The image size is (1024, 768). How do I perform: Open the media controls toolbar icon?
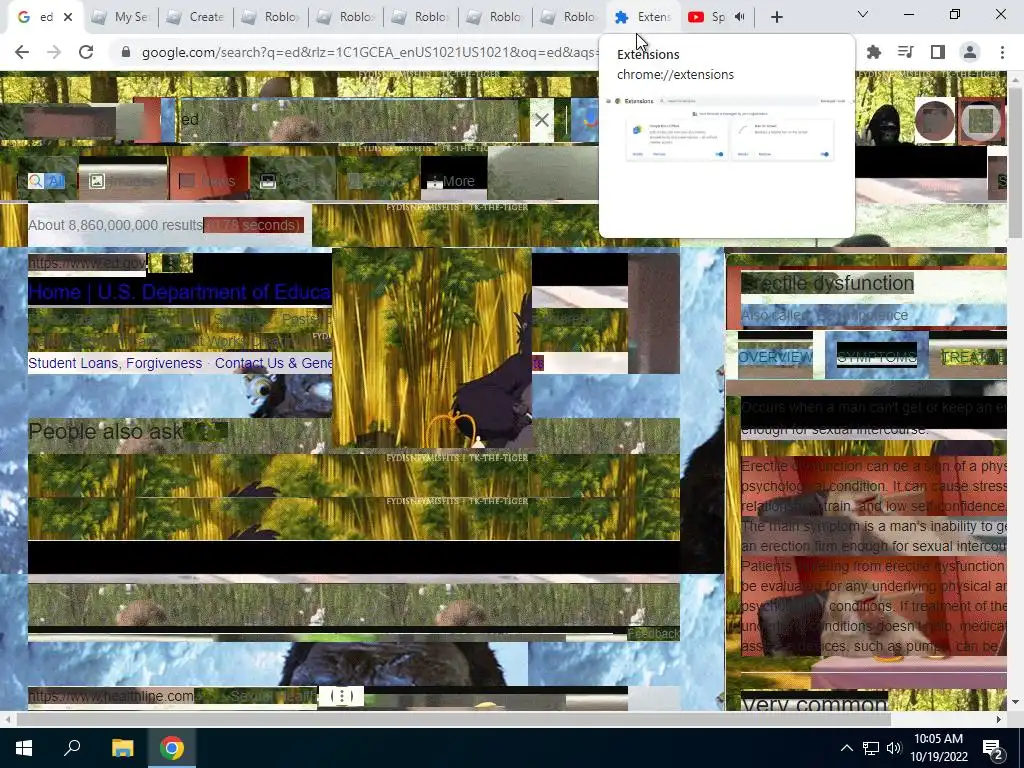[906, 52]
